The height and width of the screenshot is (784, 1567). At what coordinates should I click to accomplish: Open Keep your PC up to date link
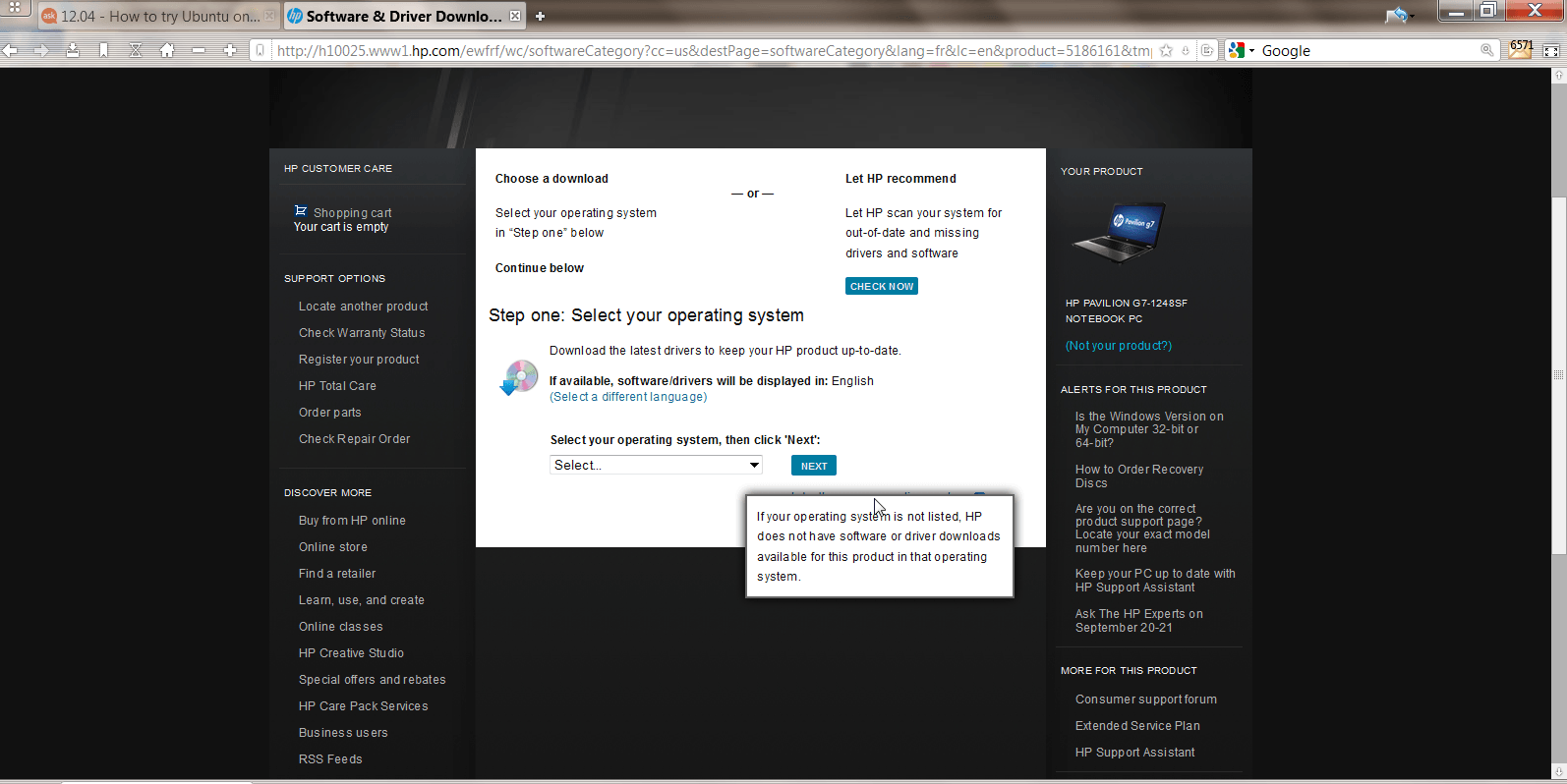click(x=1155, y=581)
